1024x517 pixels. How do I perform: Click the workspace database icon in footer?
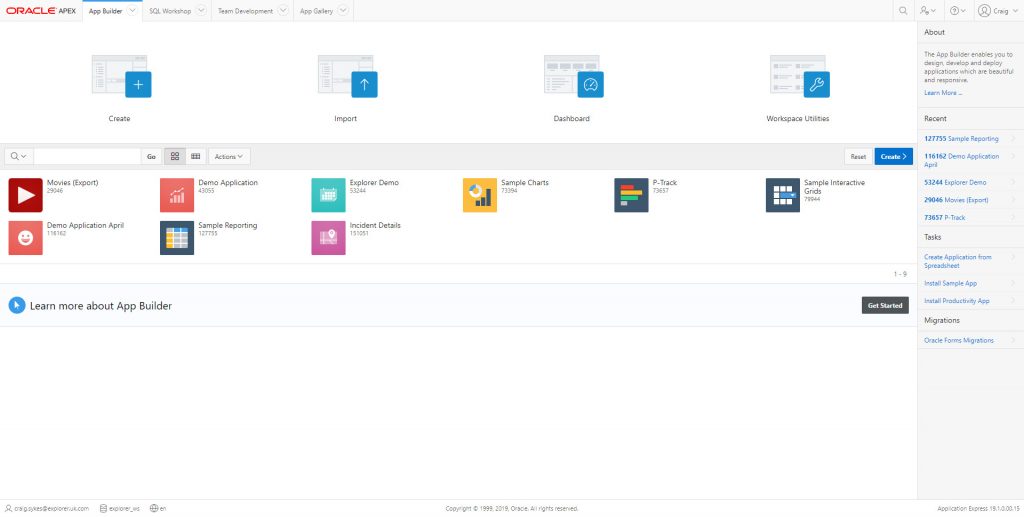[x=103, y=509]
